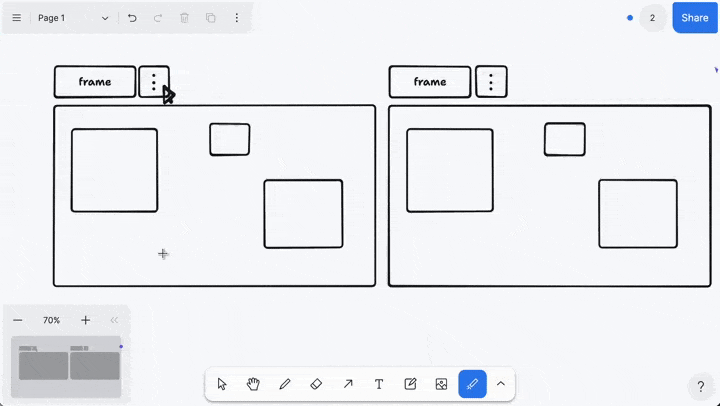Activate the text tool

point(379,384)
